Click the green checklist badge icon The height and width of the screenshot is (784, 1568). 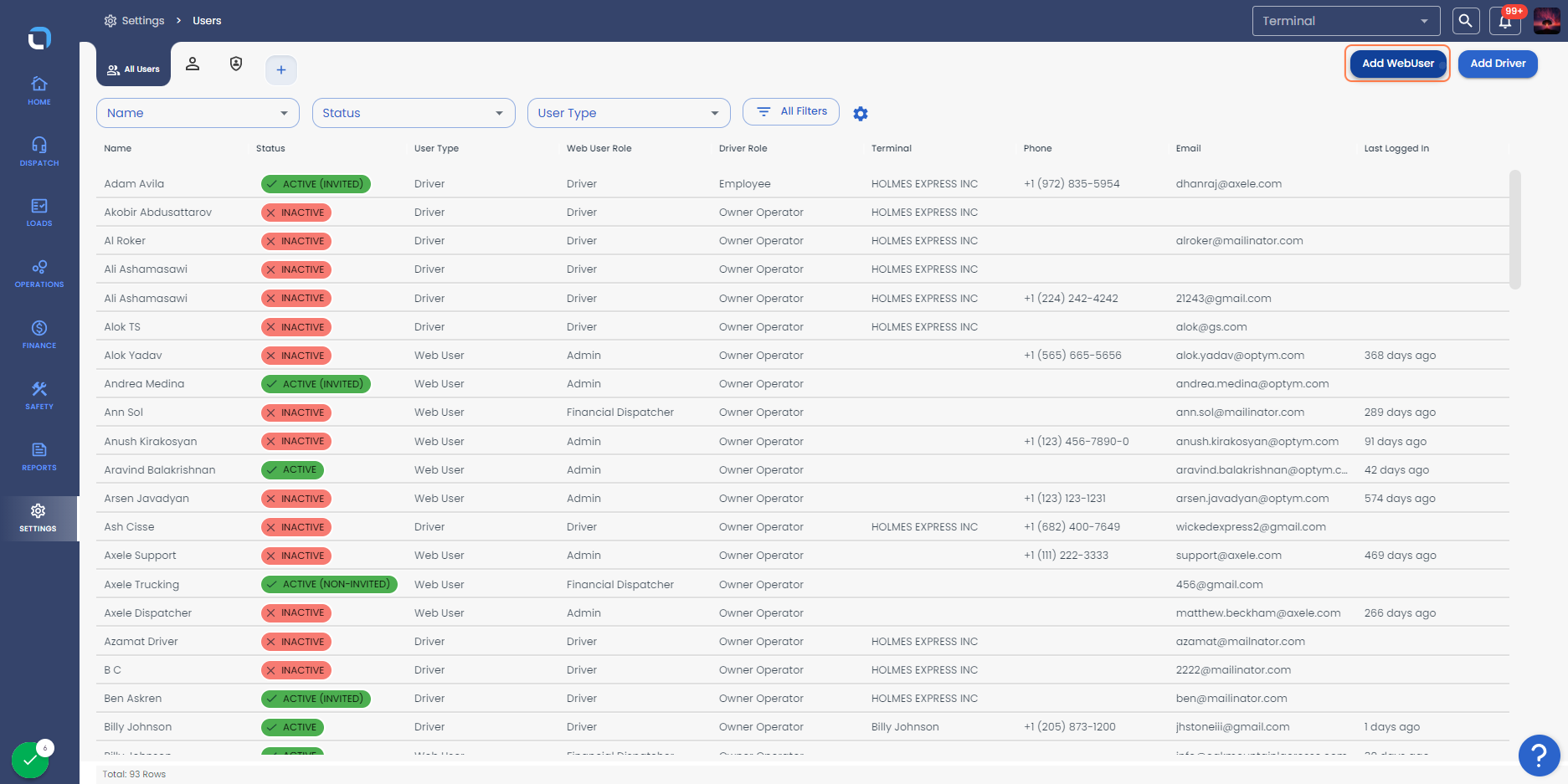point(30,759)
